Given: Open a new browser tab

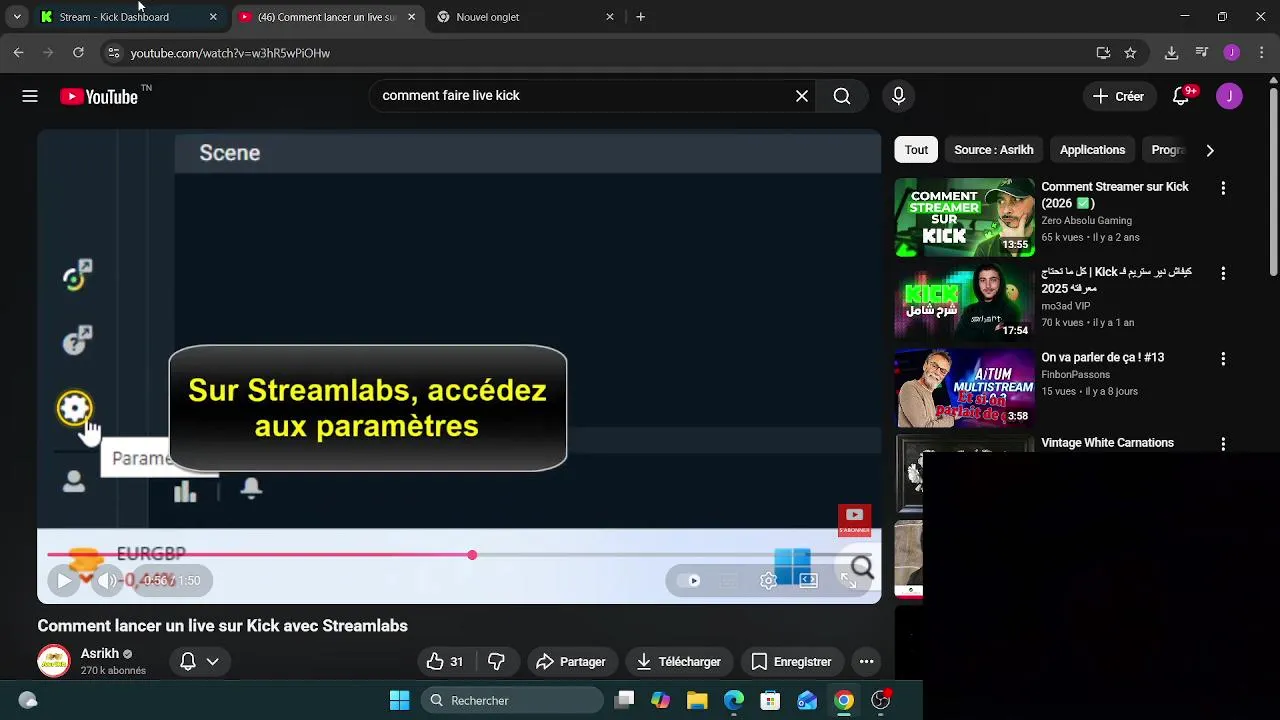Looking at the screenshot, I should click(641, 17).
